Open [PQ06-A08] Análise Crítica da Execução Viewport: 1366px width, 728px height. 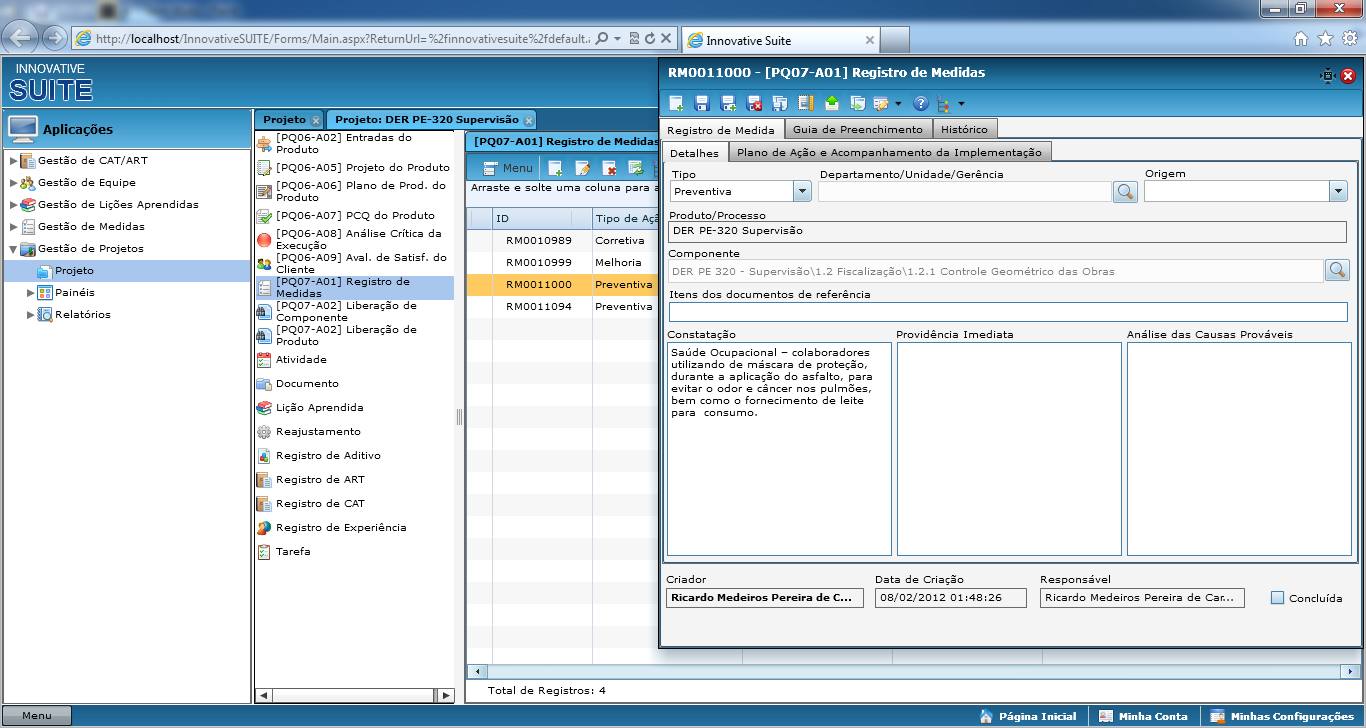(352, 239)
